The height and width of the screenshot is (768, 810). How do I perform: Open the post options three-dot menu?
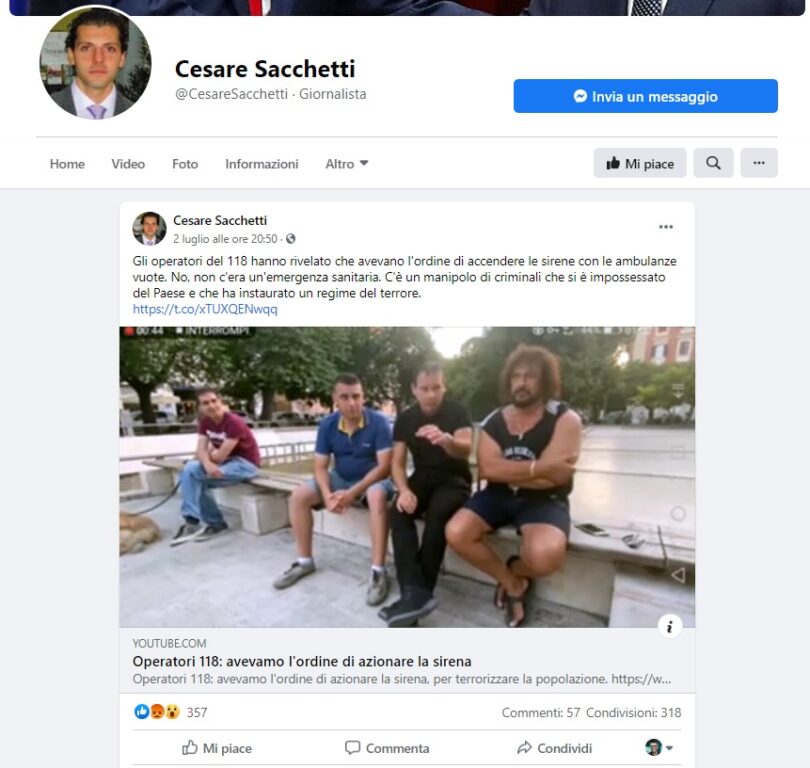pyautogui.click(x=666, y=227)
